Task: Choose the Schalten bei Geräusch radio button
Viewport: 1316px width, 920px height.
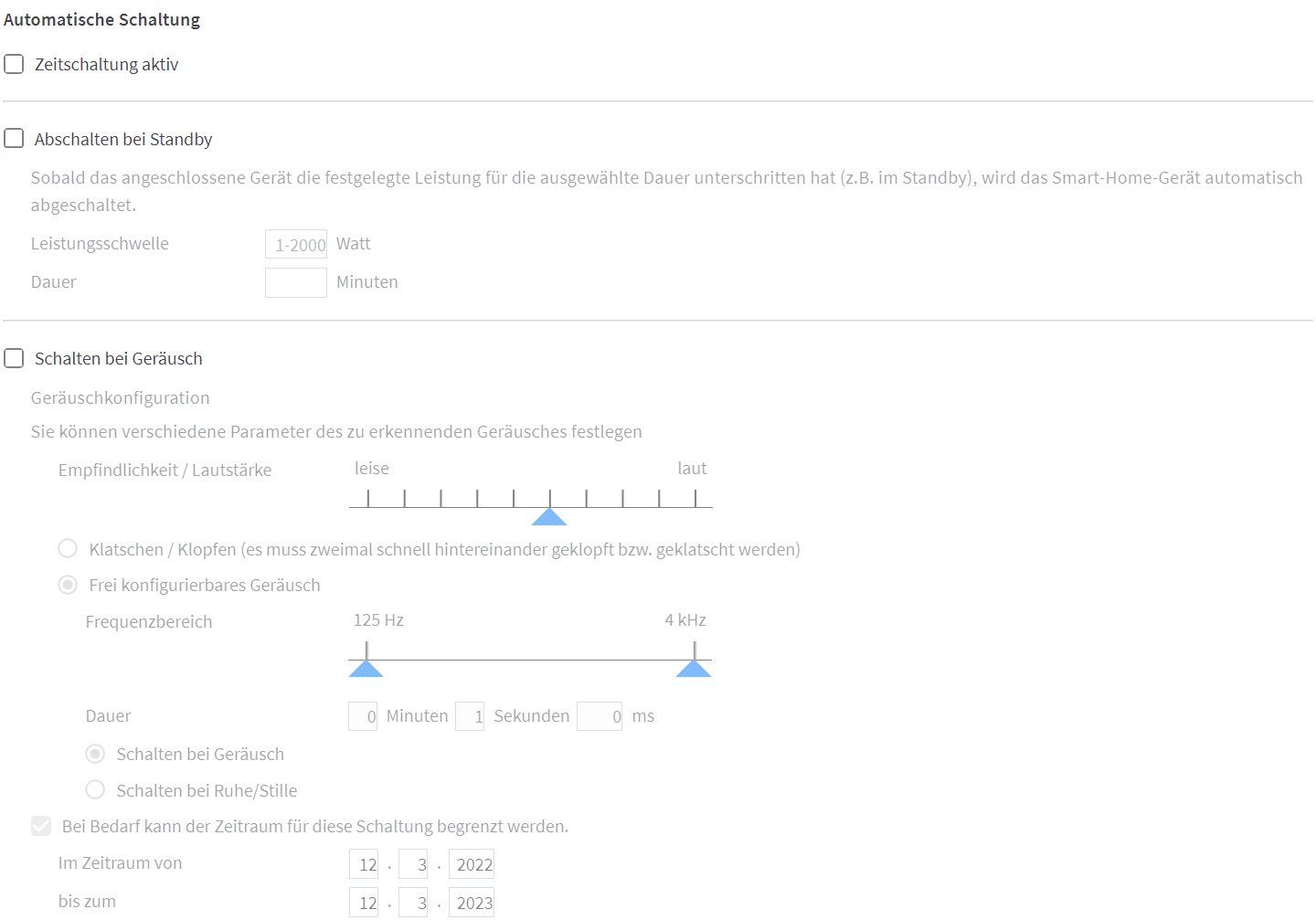Action: (95, 754)
